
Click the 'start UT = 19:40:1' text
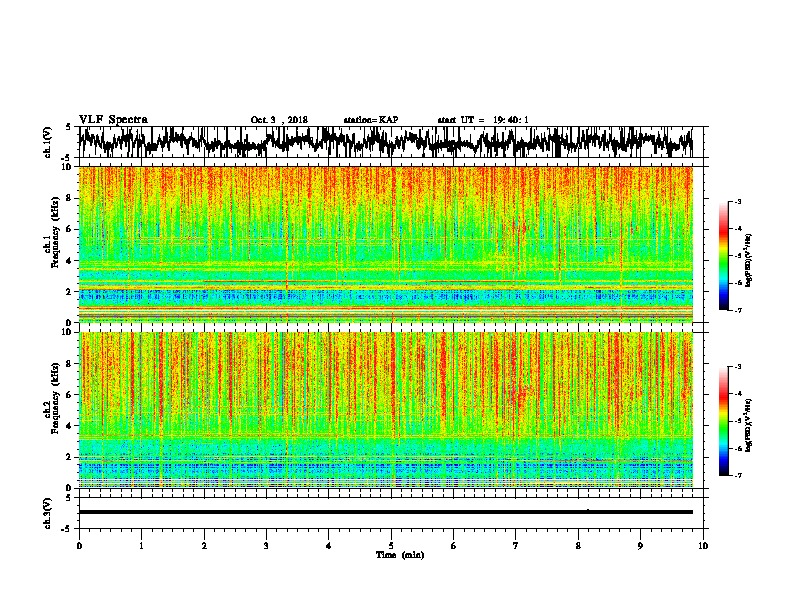[x=483, y=120]
